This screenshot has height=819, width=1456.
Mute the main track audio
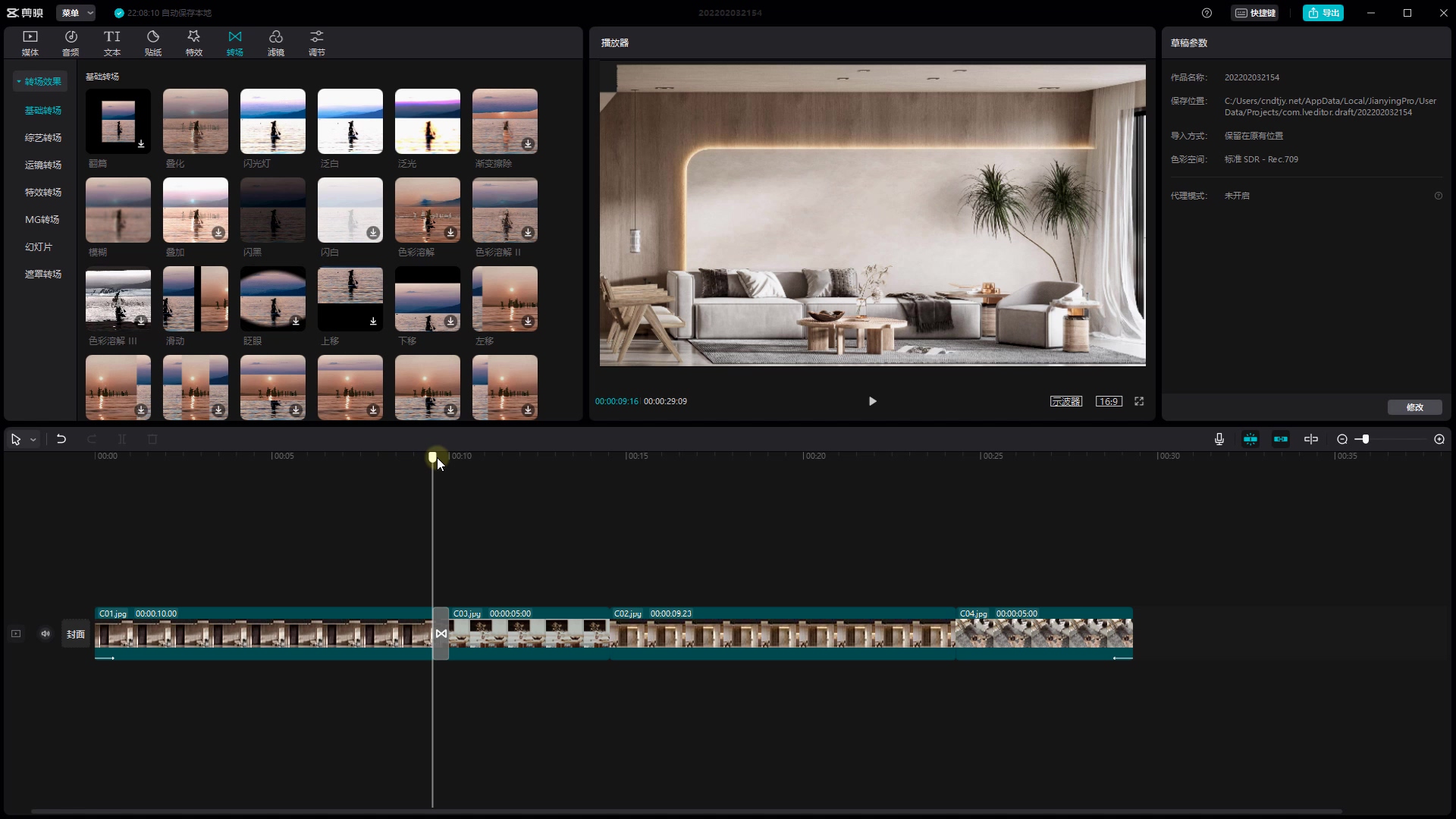click(45, 634)
